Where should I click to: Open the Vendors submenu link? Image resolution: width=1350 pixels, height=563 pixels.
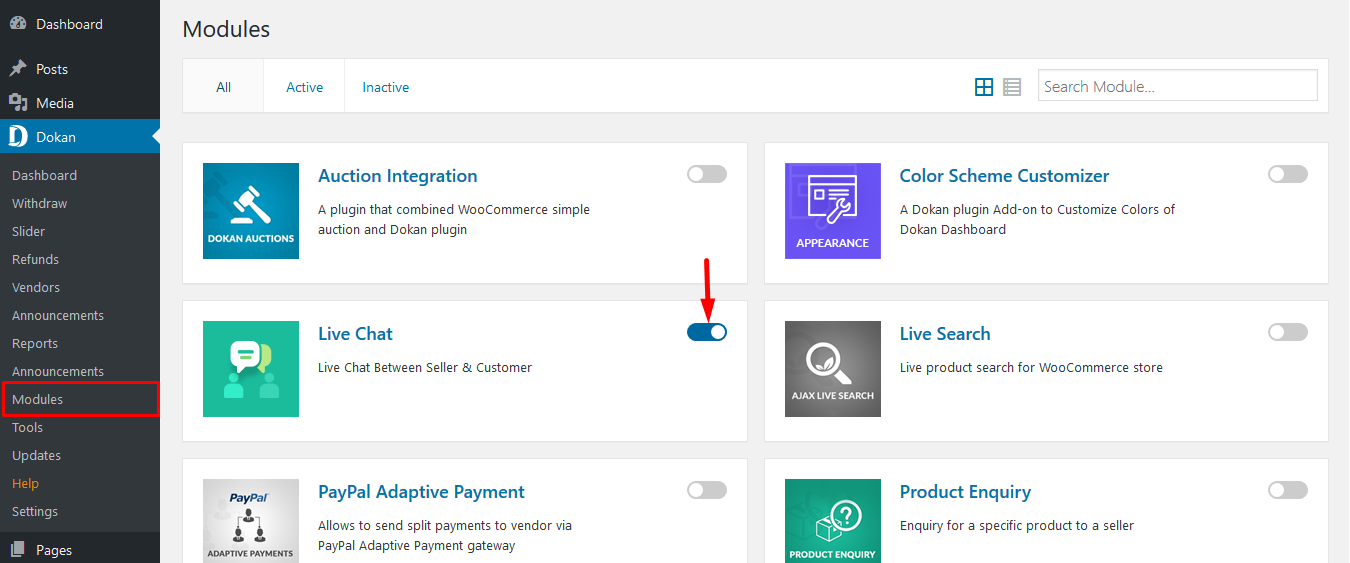(36, 287)
